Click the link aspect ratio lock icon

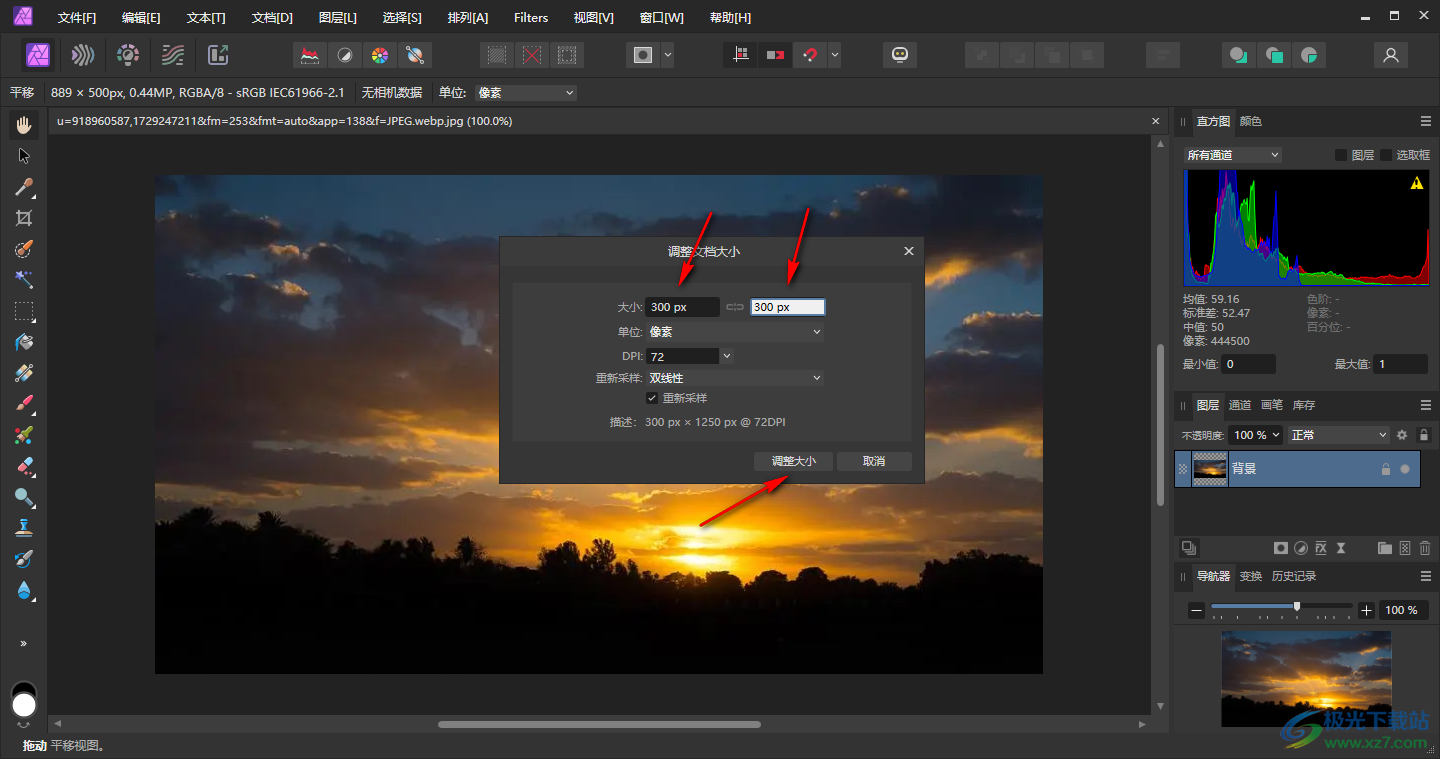click(x=735, y=307)
